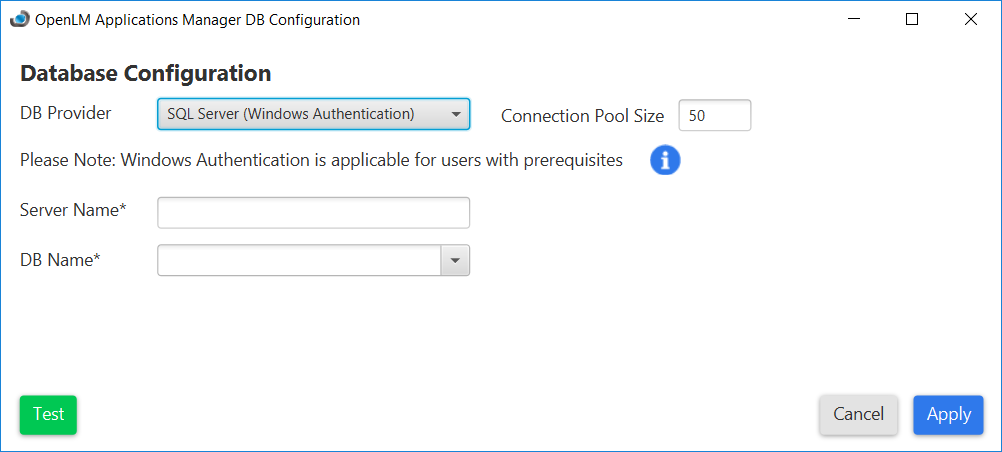
Task: Click the Server Name* label
Action: pos(73,210)
